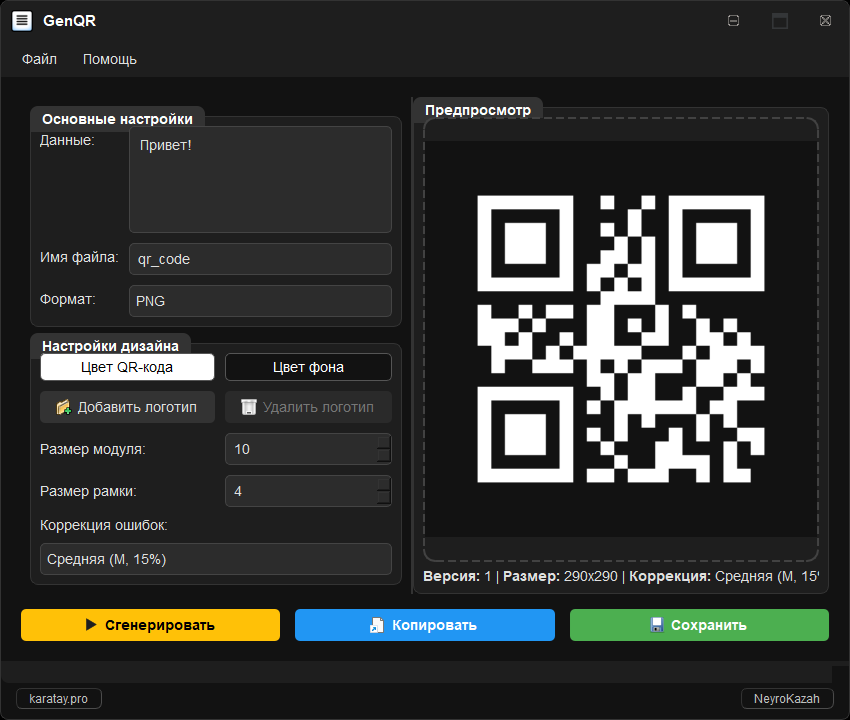Viewport: 850px width, 720px height.
Task: Edit the Имя файла field
Action: point(260,259)
